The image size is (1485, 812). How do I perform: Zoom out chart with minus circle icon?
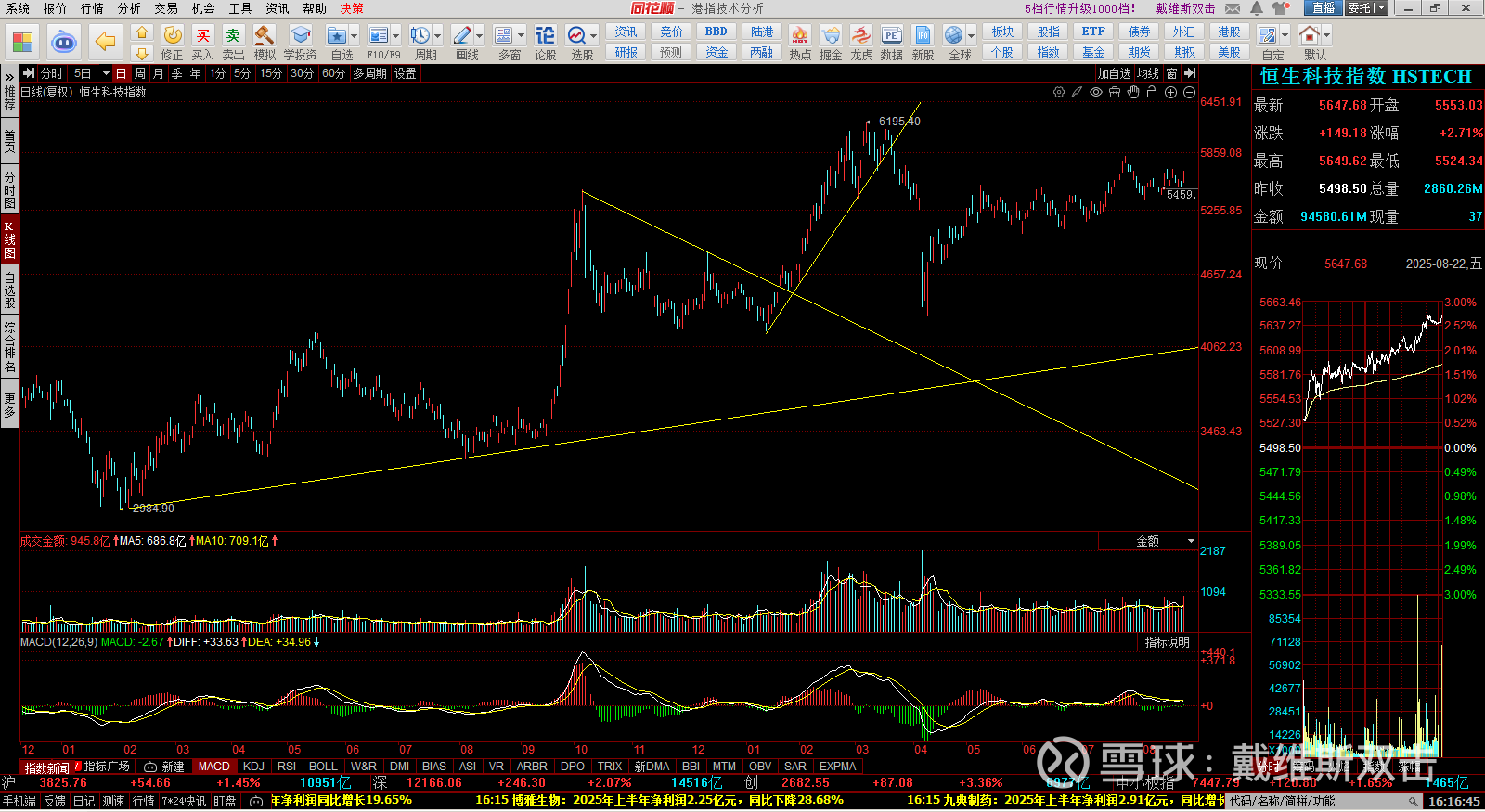point(1189,92)
